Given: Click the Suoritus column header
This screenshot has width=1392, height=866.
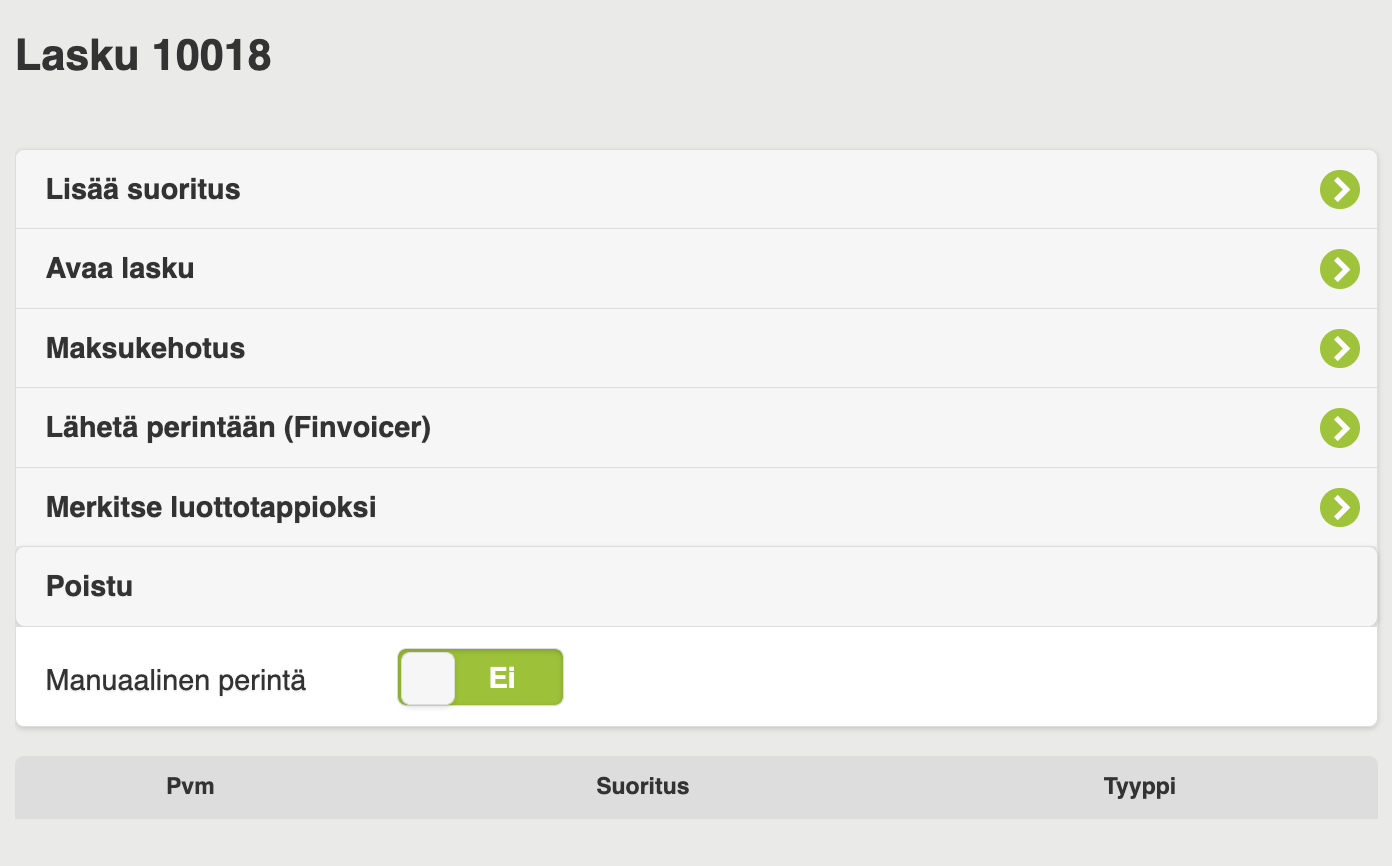Looking at the screenshot, I should point(643,786).
